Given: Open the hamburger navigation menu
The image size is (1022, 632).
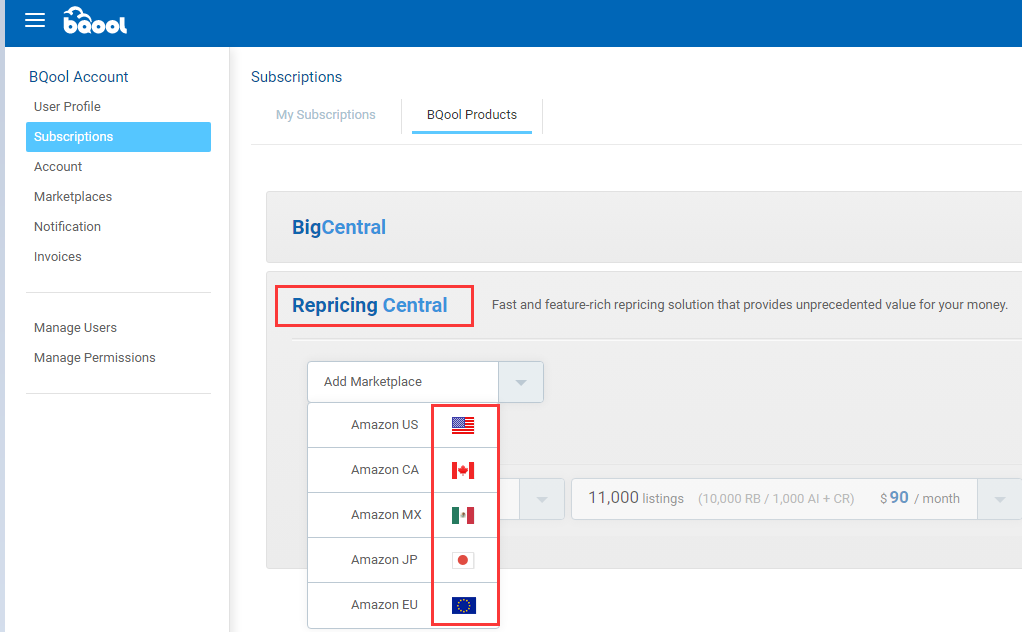Looking at the screenshot, I should pos(35,20).
